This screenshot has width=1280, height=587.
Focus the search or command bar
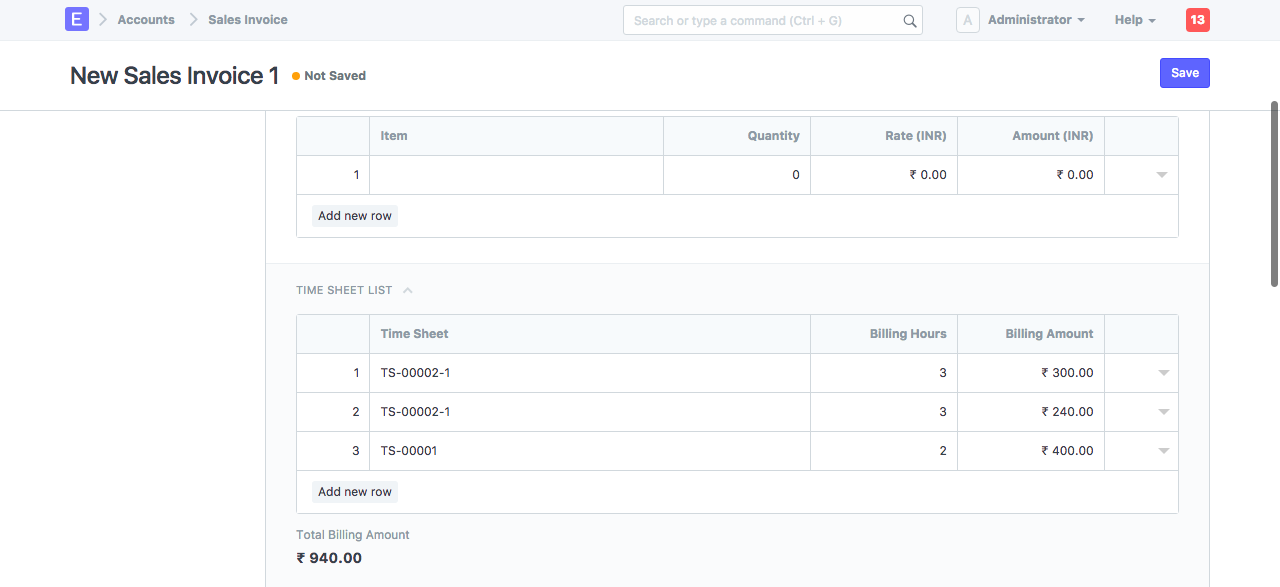pos(765,20)
